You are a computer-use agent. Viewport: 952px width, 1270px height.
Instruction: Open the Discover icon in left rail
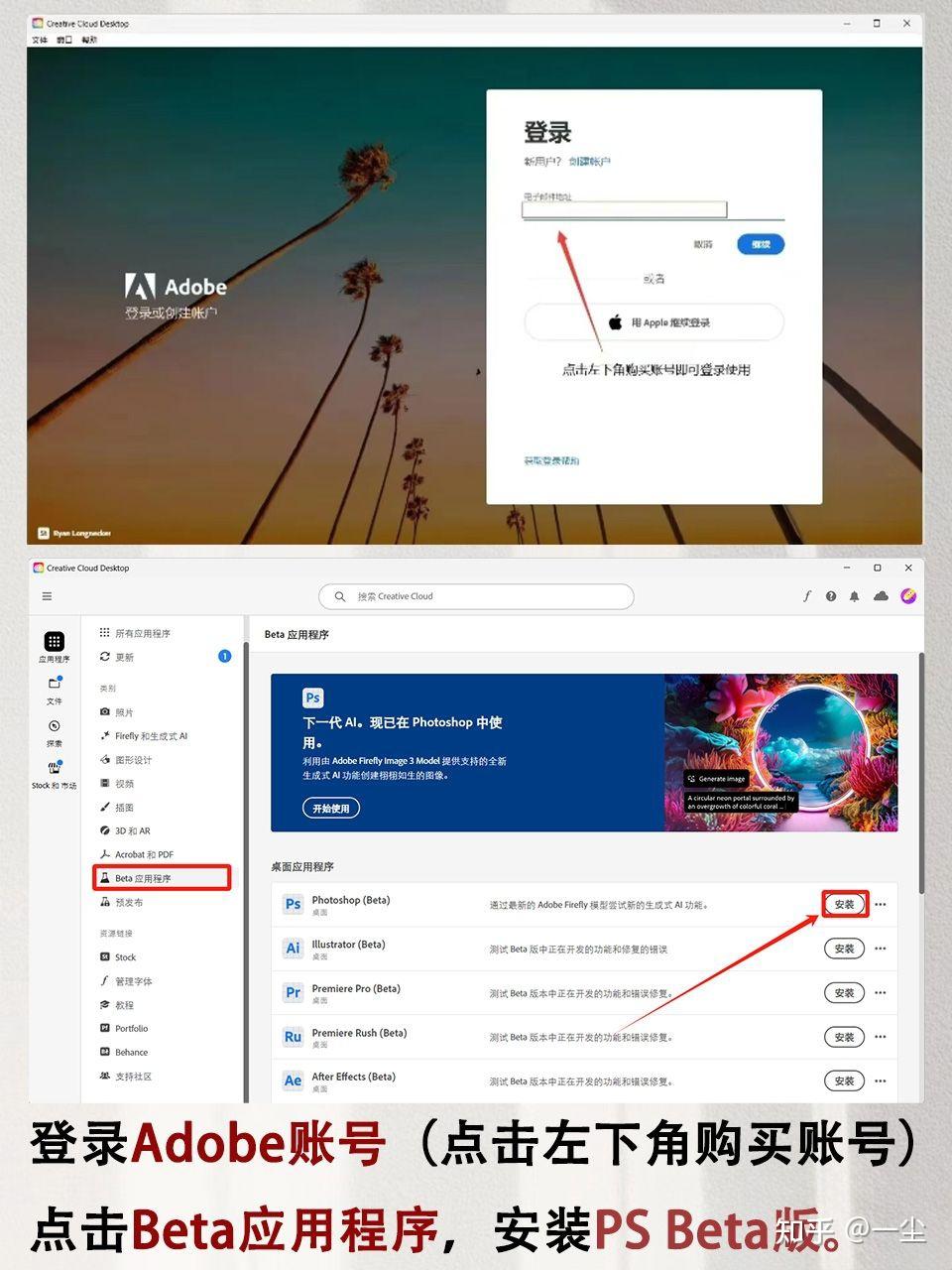55,726
